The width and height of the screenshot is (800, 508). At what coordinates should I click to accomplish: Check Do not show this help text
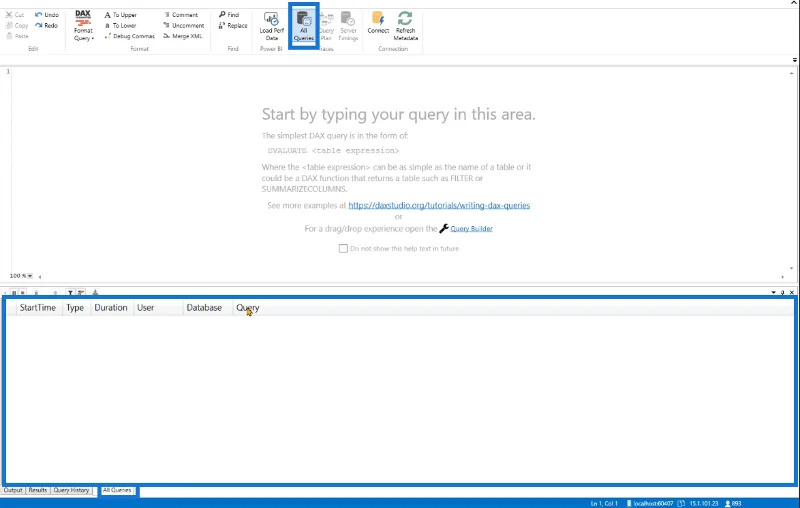coord(343,248)
